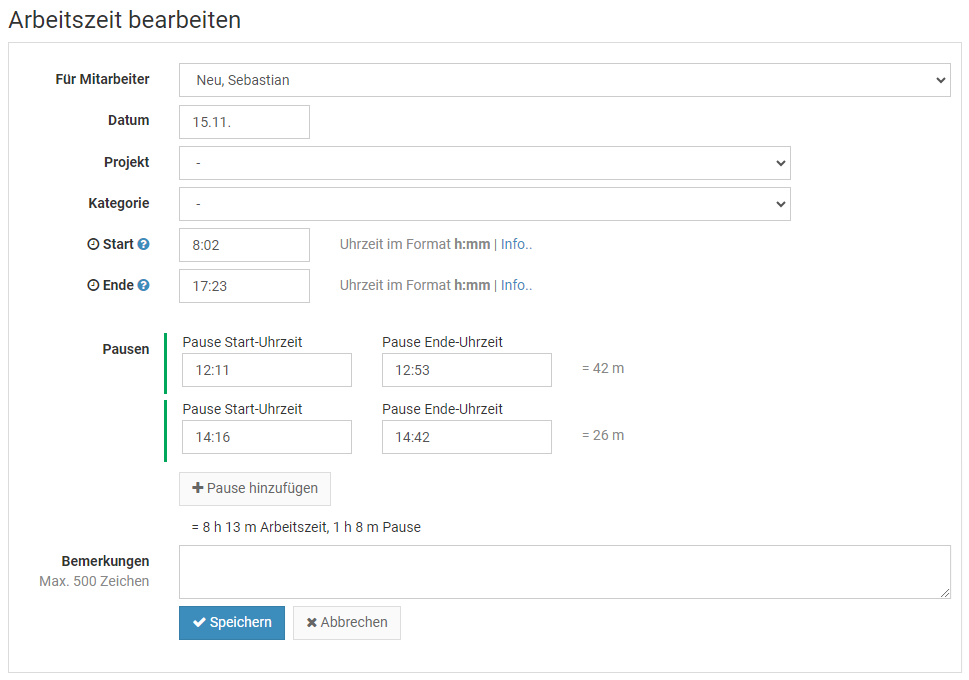Click the Ende time field with 17:23
Screen dimensions: 969x680
pyautogui.click(x=244, y=286)
